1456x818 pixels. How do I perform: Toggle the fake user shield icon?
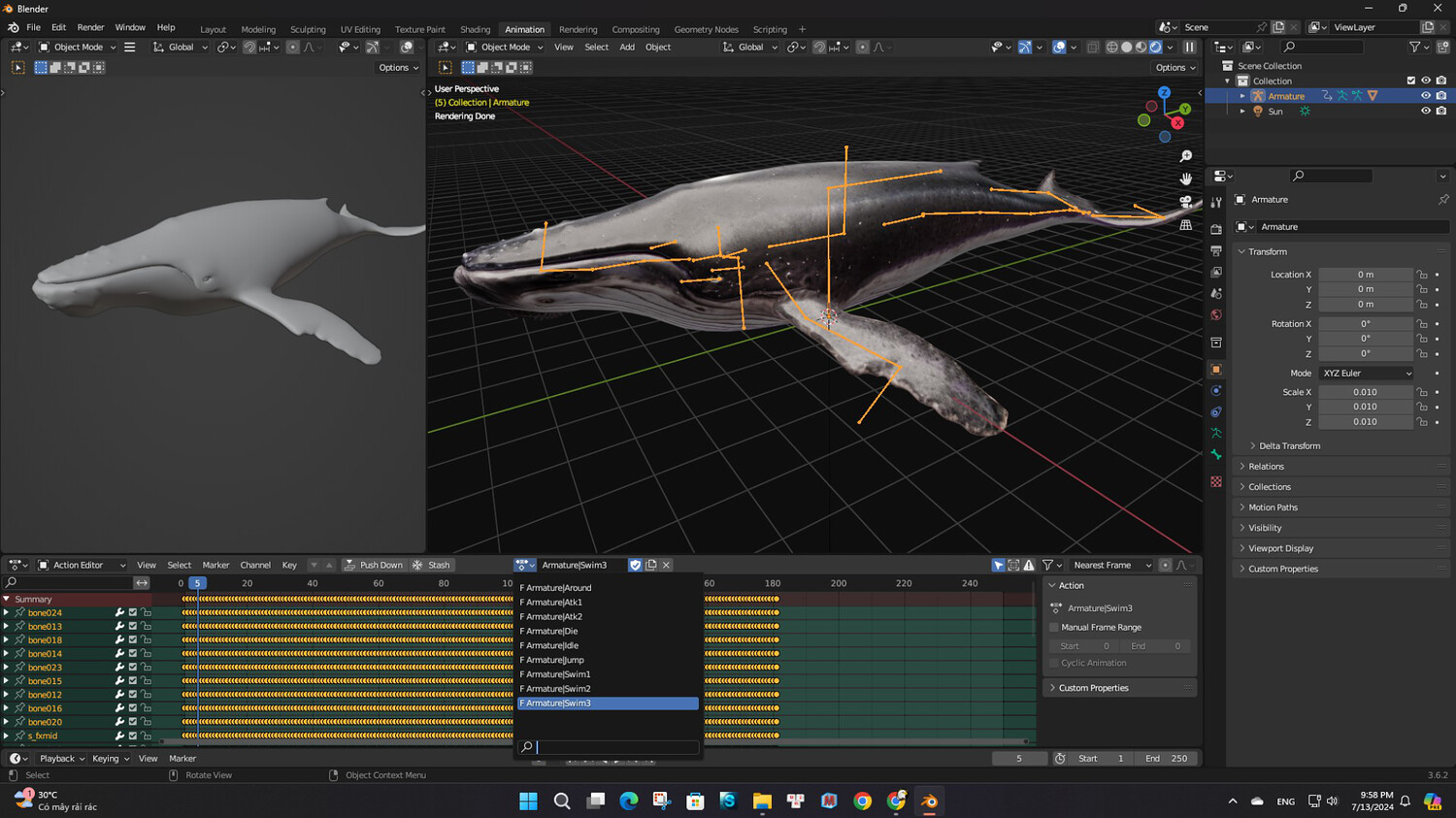pos(635,565)
